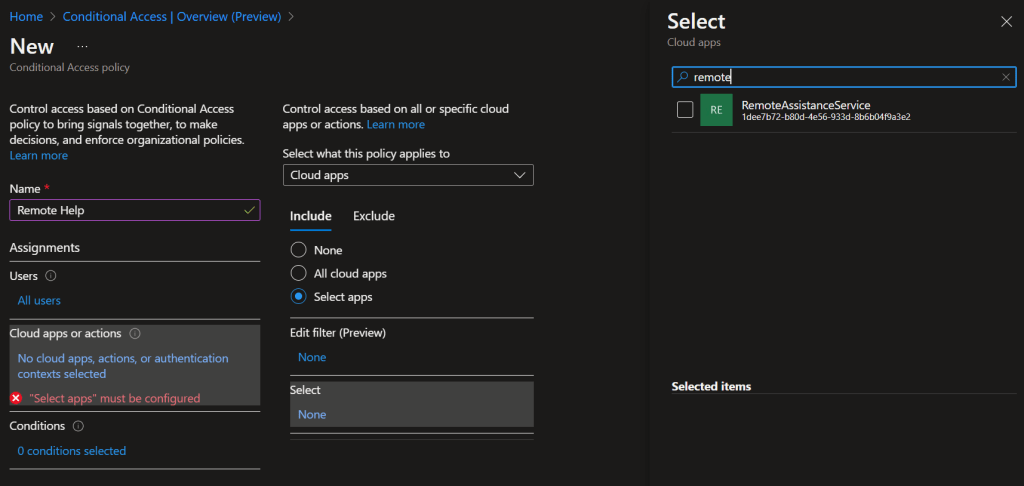Open the Cloud apps dropdown

(408, 175)
